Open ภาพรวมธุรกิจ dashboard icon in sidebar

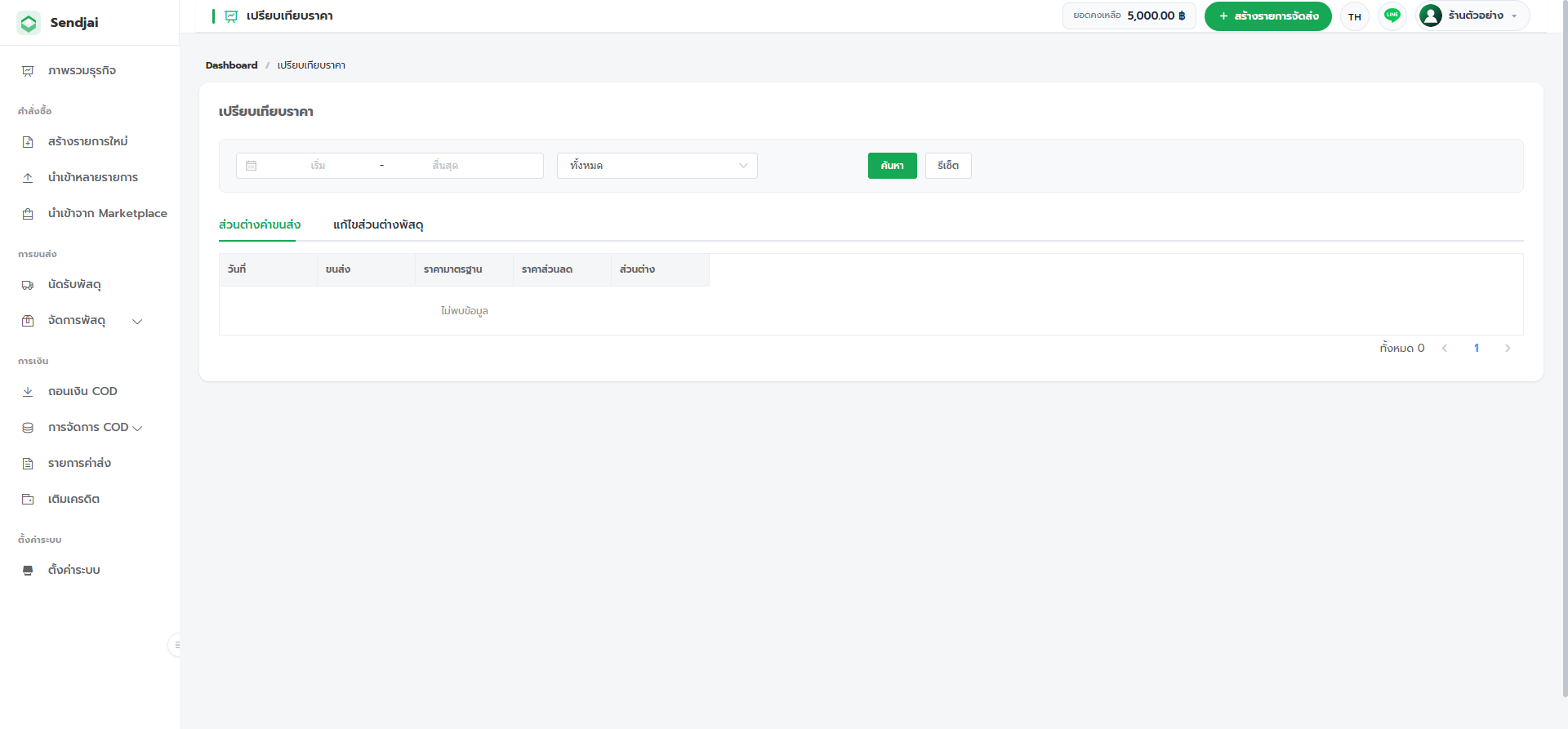pos(28,71)
